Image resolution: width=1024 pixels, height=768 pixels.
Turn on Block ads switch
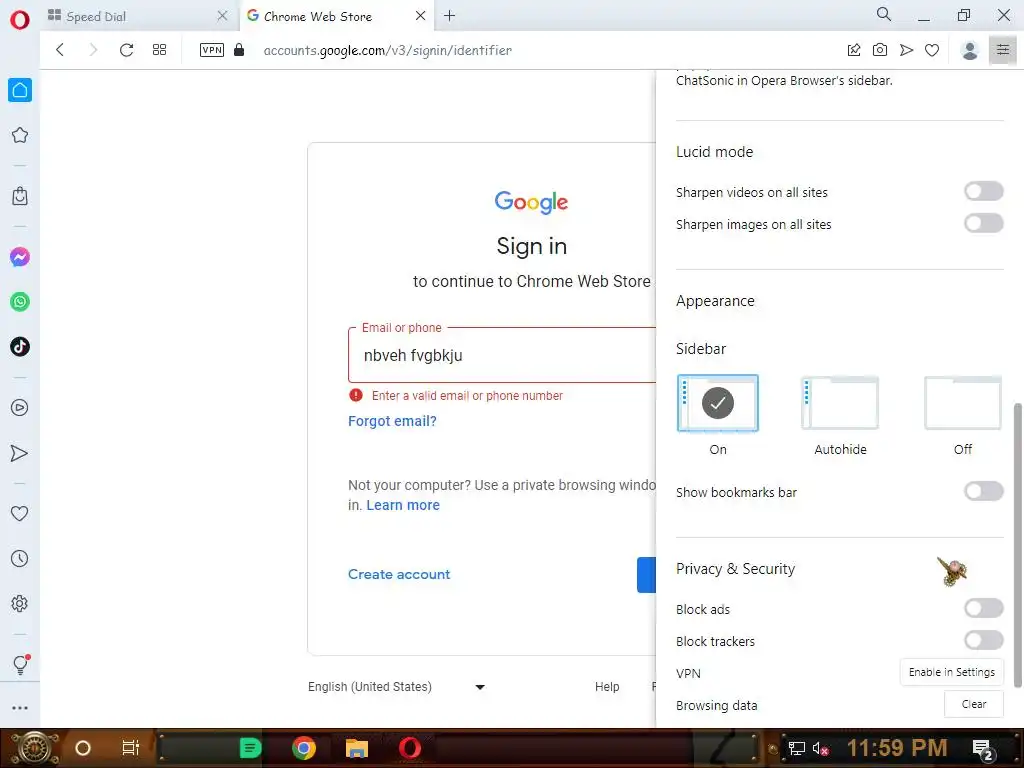[x=984, y=608]
